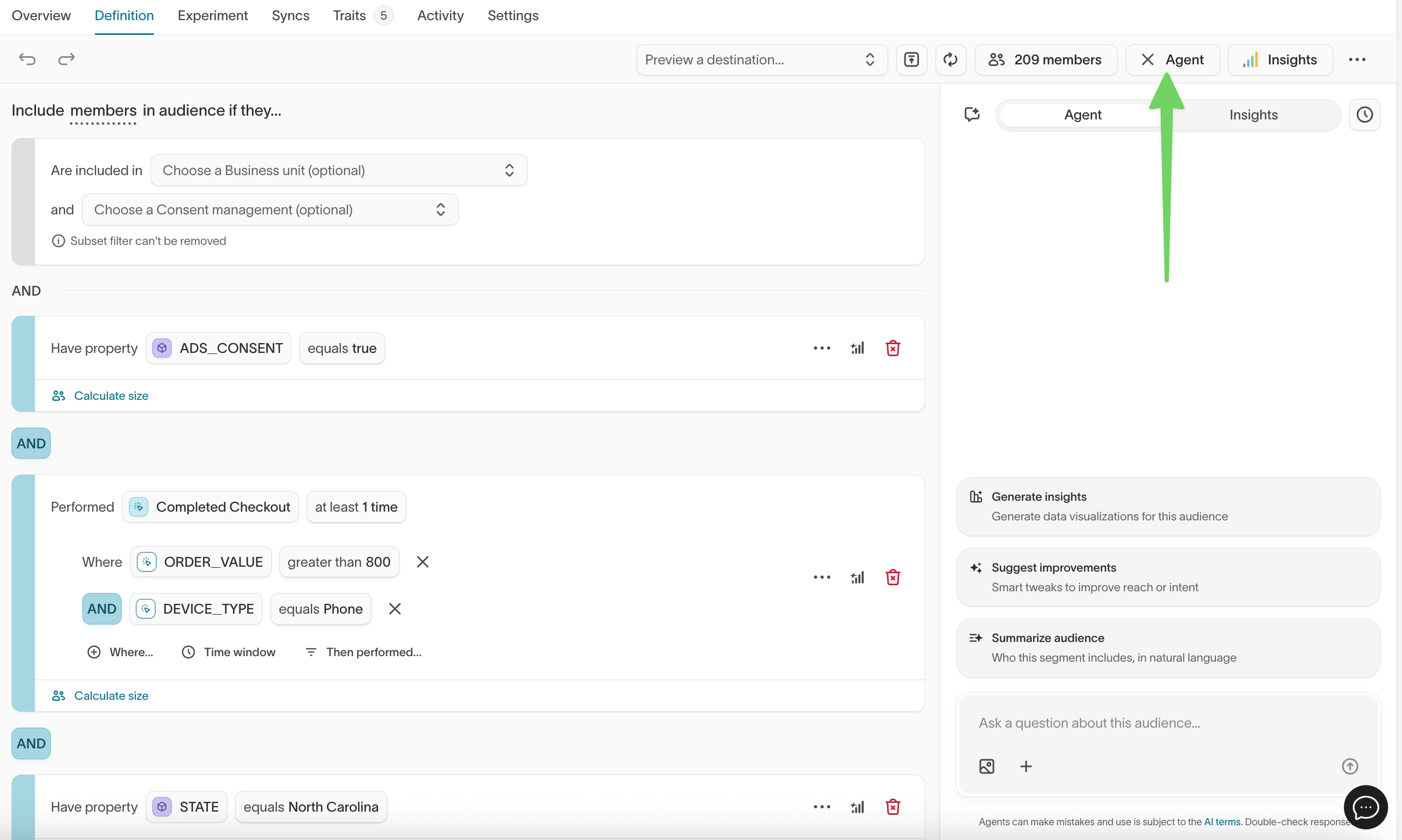The width and height of the screenshot is (1402, 840).
Task: Attach an image in the agent question box
Action: coord(986,766)
